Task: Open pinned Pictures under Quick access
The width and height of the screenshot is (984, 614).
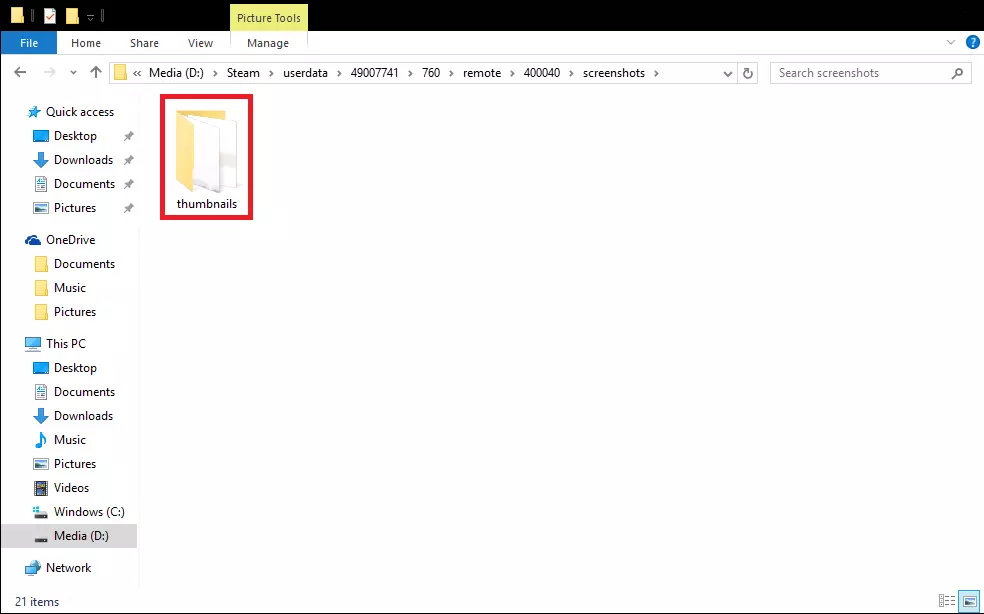Action: [75, 207]
